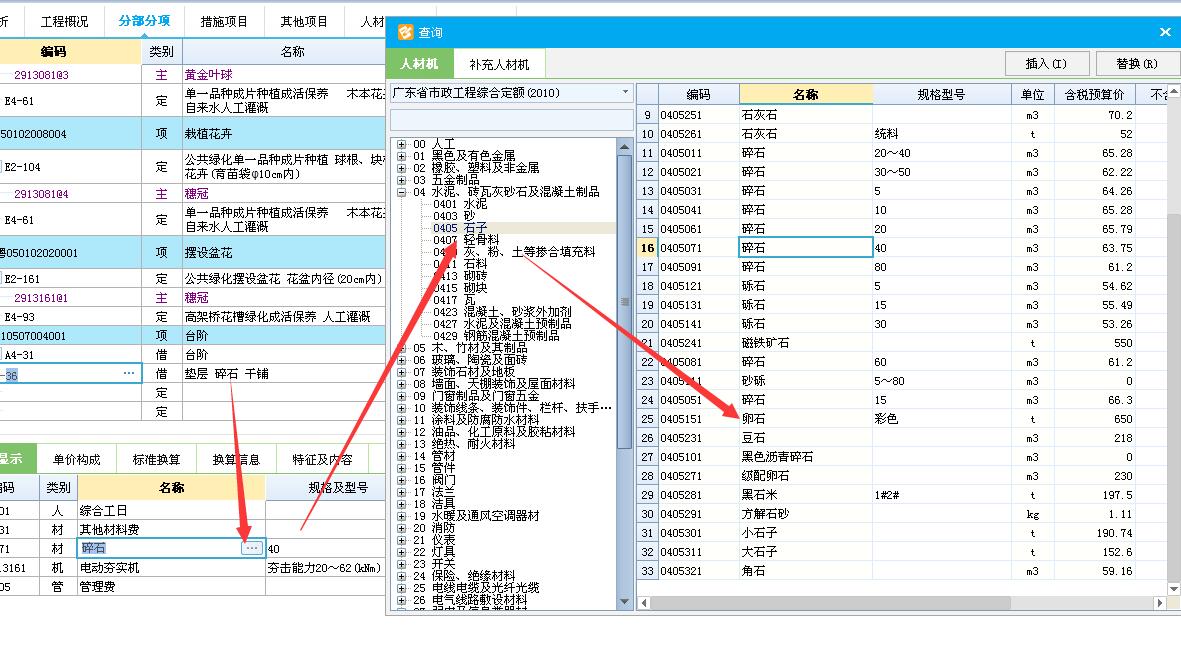Click the 查询 dialog logo icon
1181x670 pixels.
[405, 32]
